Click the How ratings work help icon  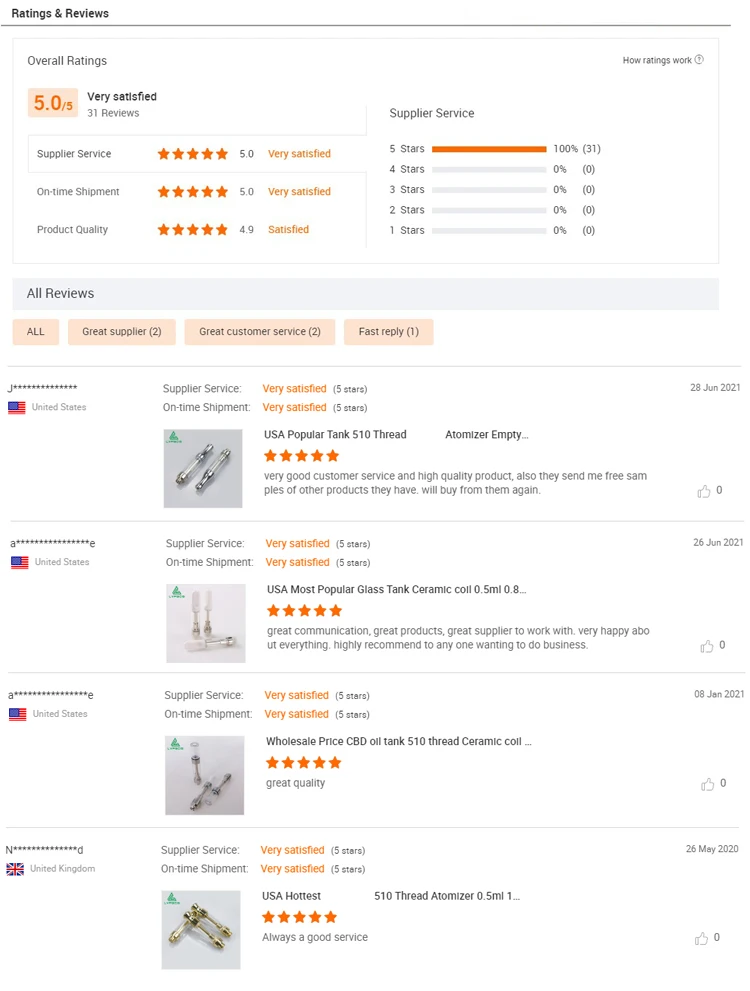699,60
